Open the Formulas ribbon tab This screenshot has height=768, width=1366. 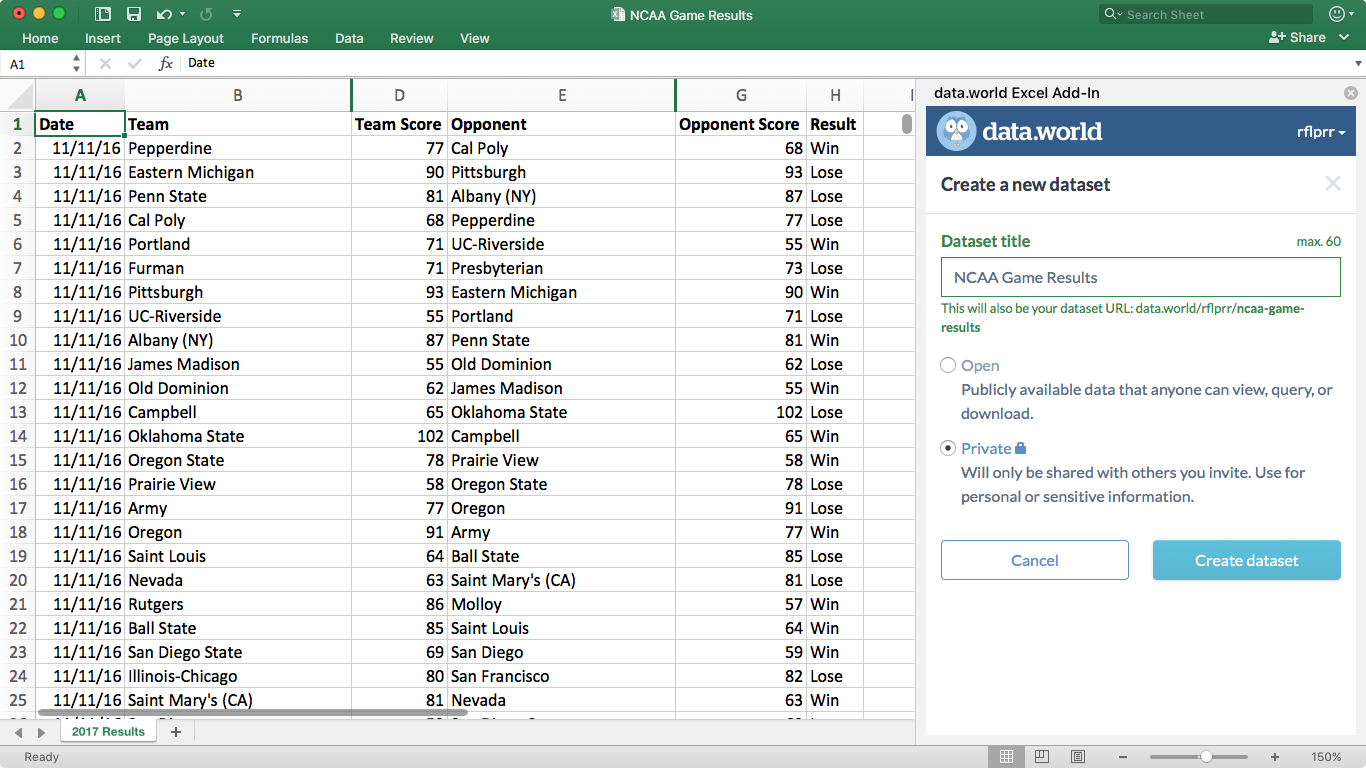279,38
